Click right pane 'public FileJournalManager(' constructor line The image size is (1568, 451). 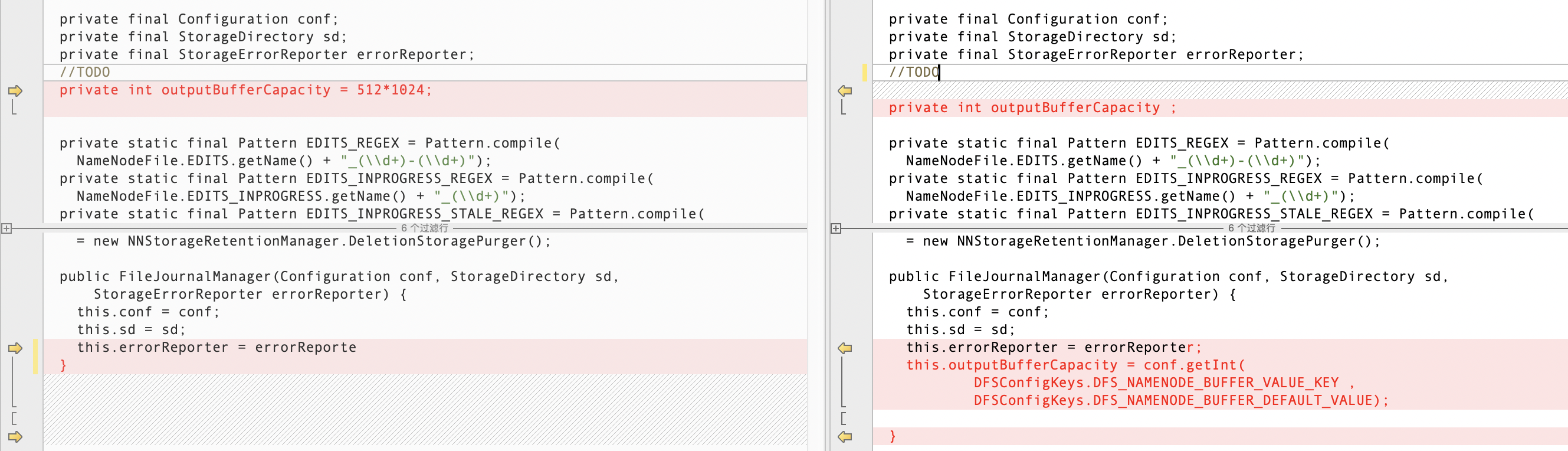tap(1169, 277)
